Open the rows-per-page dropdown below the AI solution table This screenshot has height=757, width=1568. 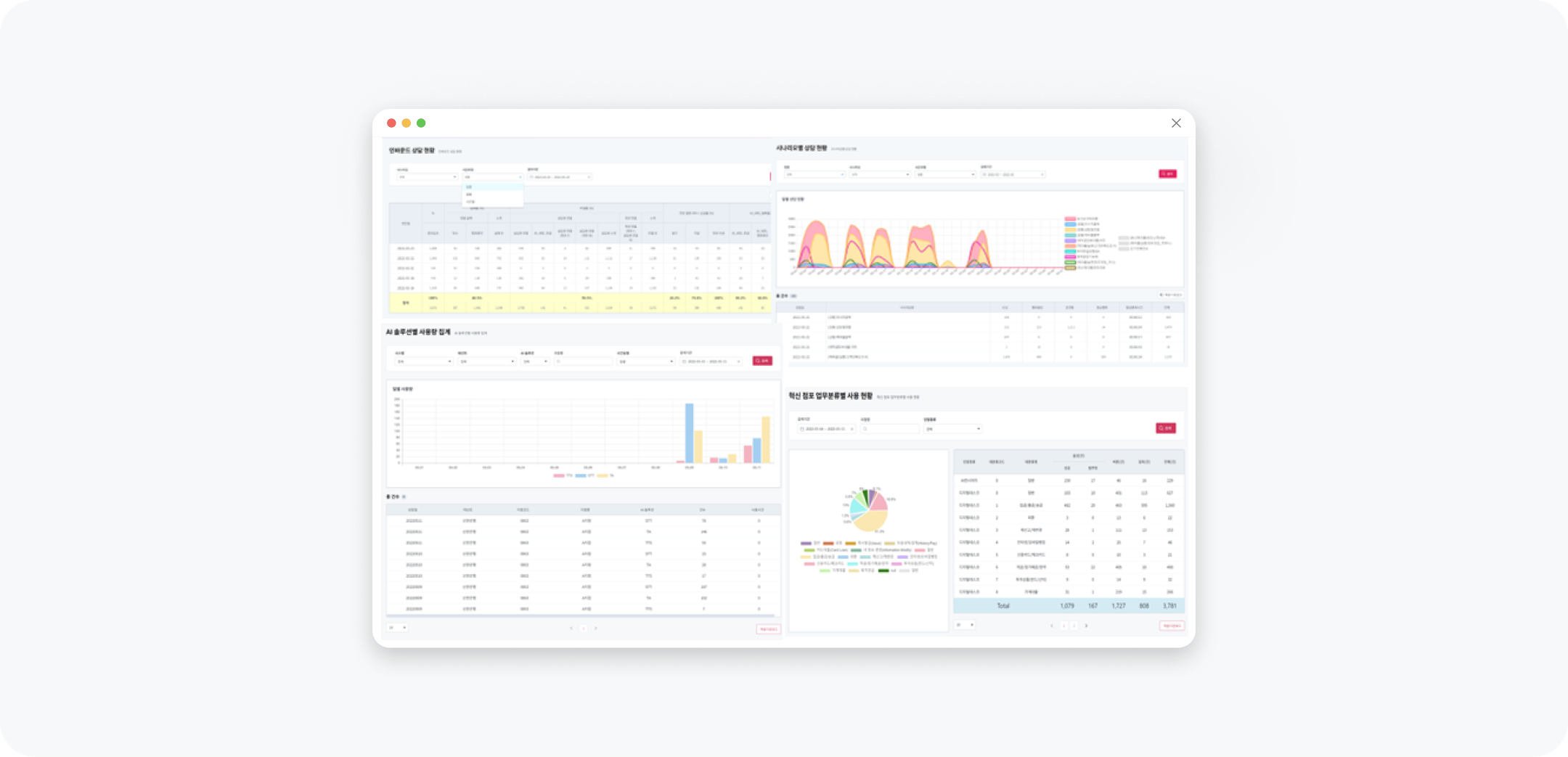tap(398, 627)
